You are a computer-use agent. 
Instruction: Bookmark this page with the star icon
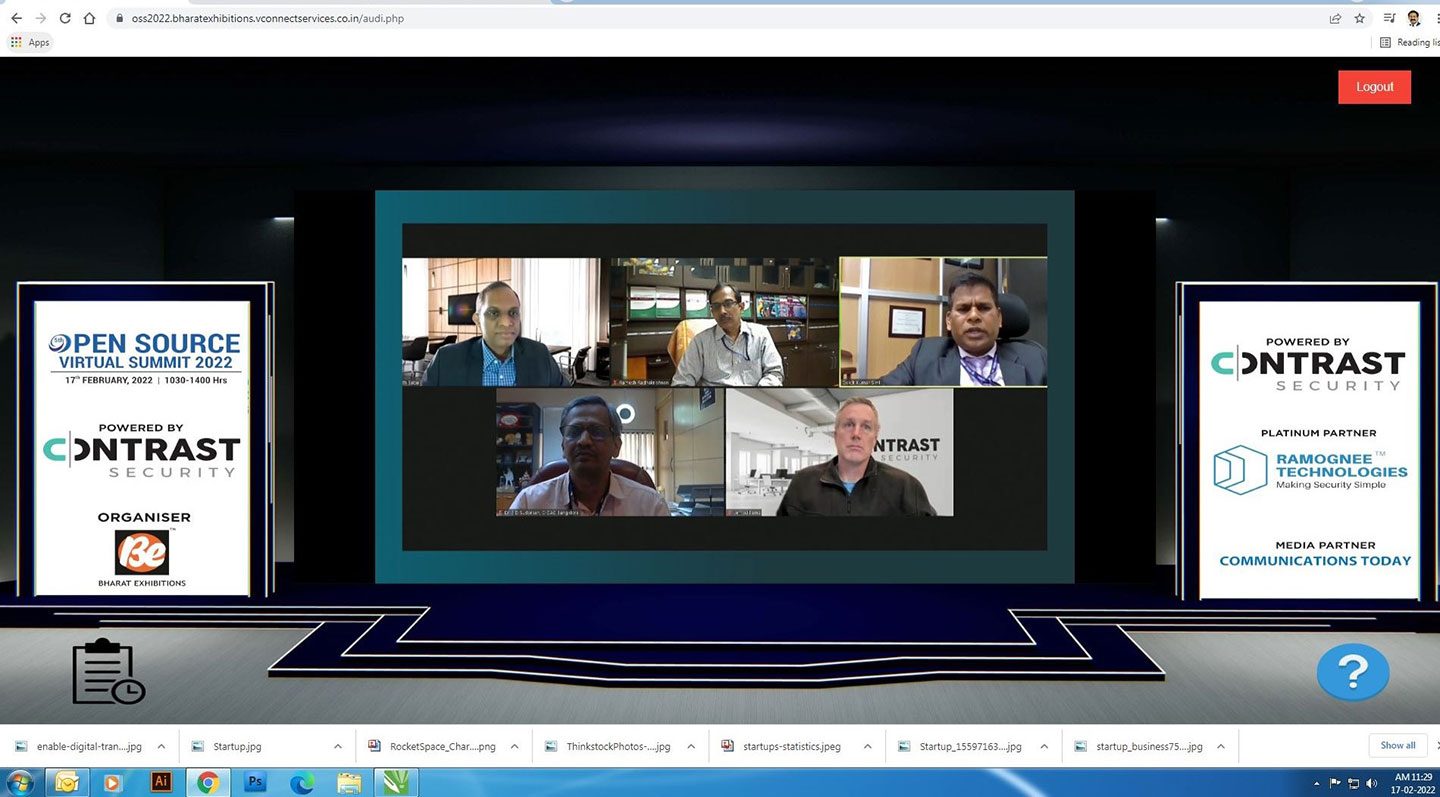[x=1360, y=18]
